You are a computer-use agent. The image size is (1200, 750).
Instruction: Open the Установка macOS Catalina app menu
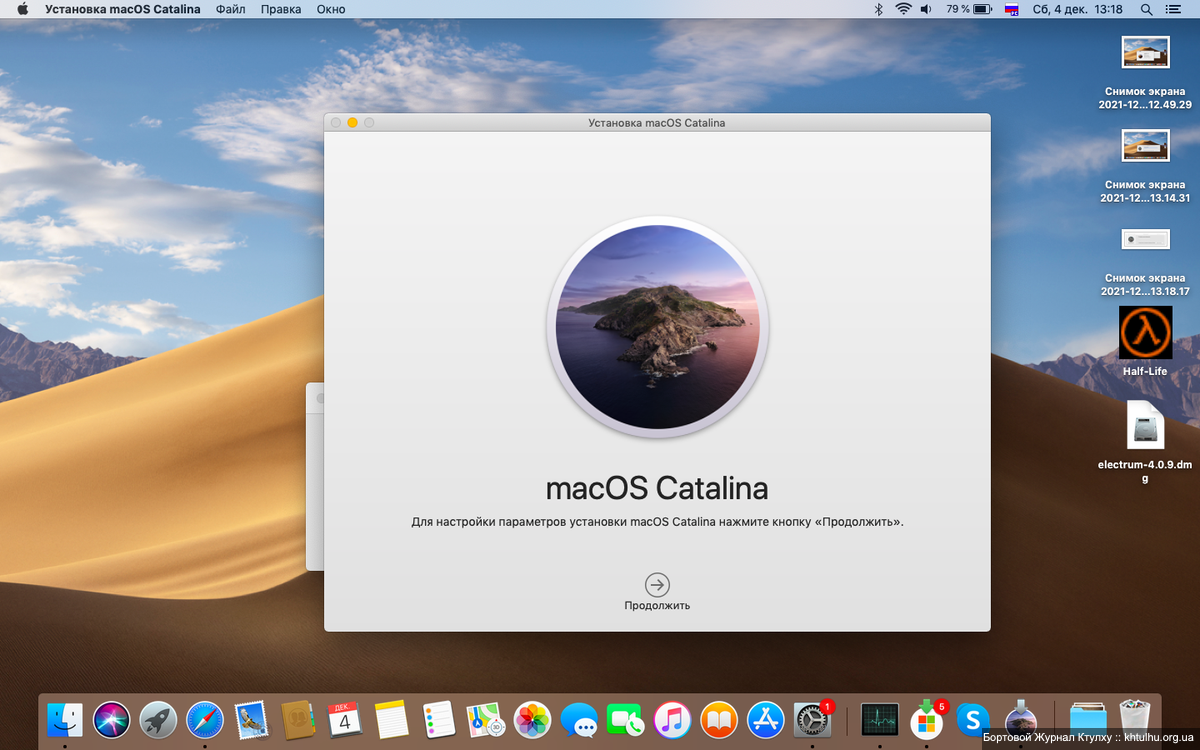122,9
